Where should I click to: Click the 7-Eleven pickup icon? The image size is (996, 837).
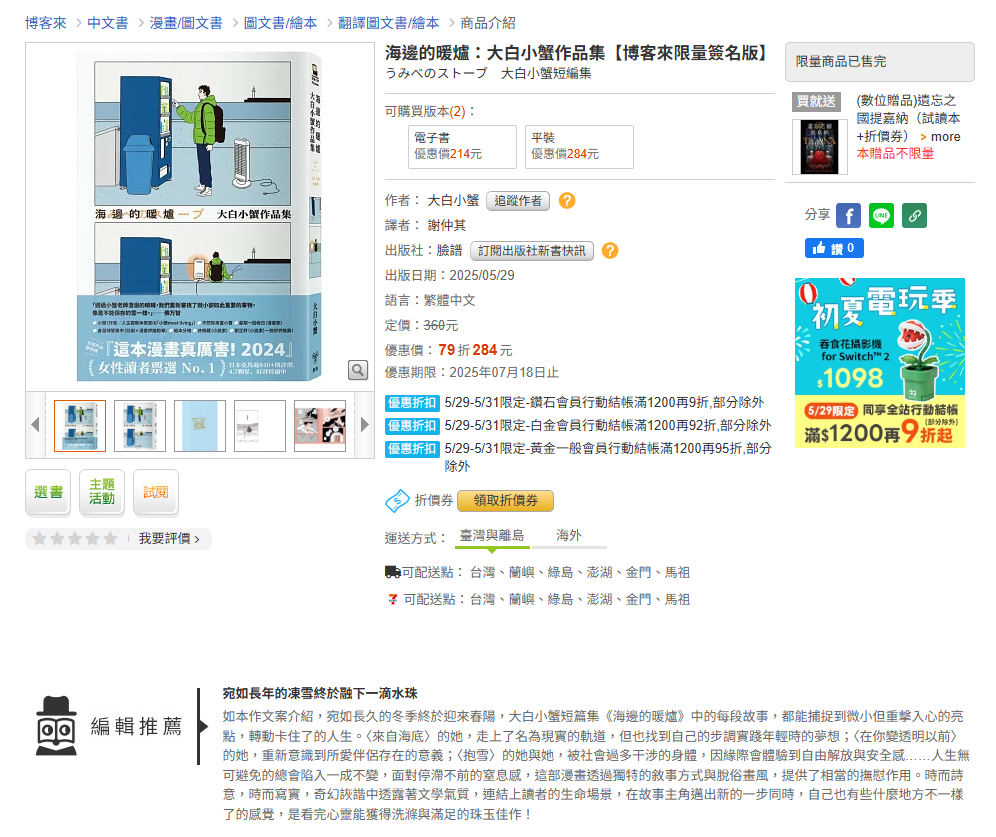(393, 599)
